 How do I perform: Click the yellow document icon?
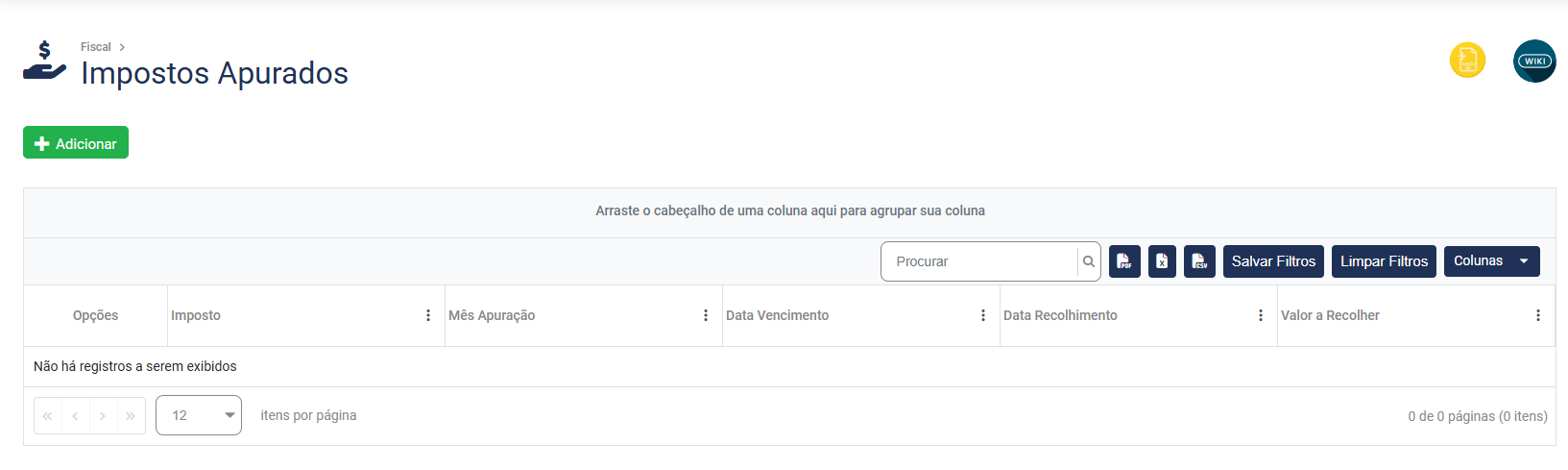pyautogui.click(x=1467, y=61)
